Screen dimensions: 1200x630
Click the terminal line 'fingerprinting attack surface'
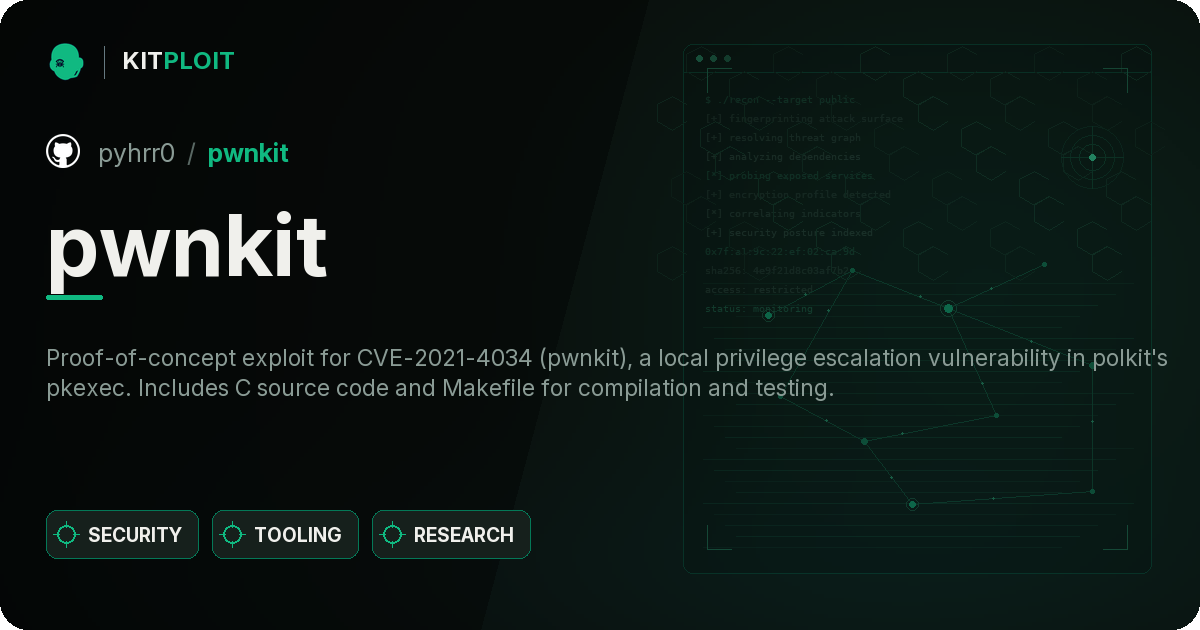pyautogui.click(x=804, y=119)
